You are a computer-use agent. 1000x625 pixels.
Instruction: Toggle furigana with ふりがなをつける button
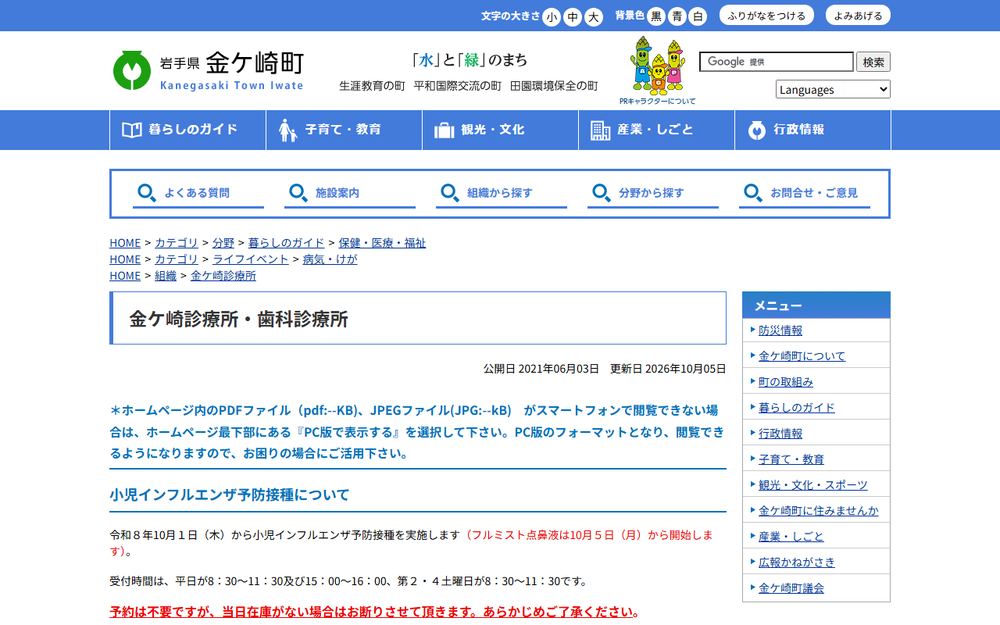(767, 15)
